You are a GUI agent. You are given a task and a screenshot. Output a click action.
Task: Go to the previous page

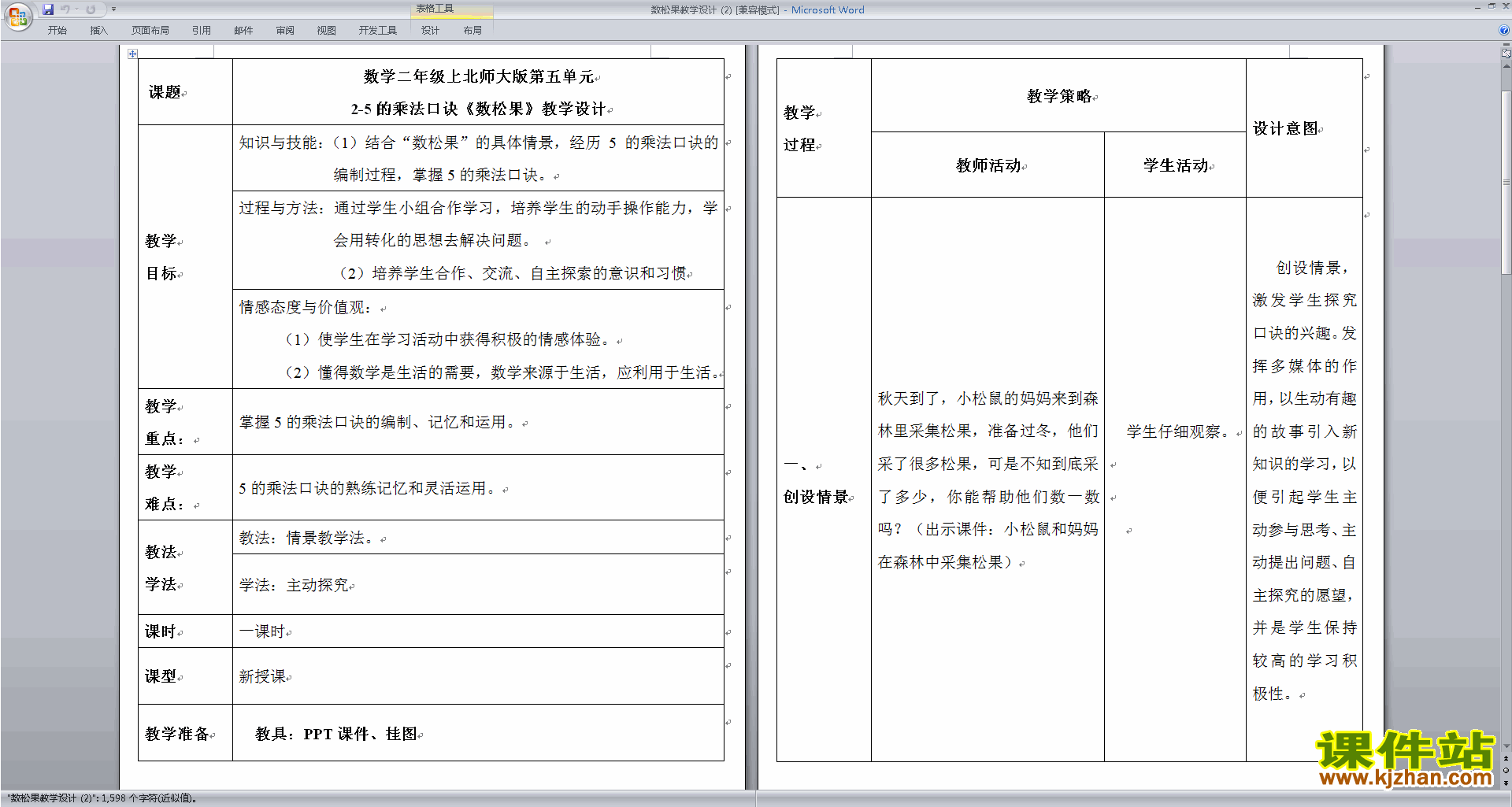click(1506, 758)
